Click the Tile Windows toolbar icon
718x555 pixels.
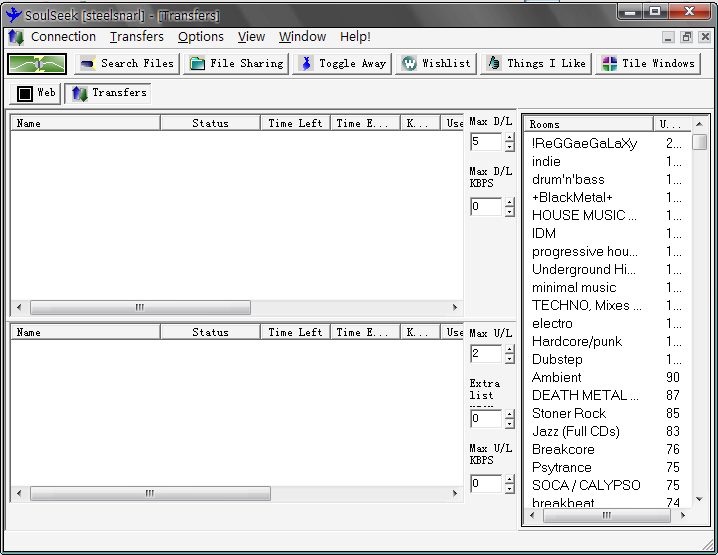609,64
